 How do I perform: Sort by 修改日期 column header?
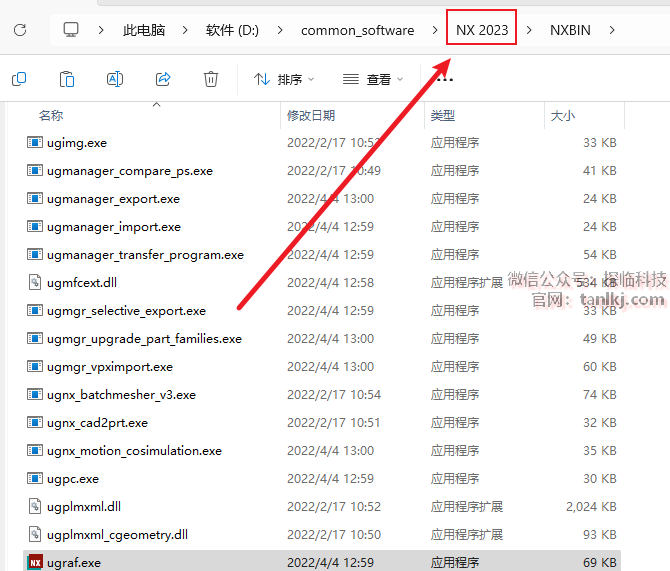pos(311,115)
